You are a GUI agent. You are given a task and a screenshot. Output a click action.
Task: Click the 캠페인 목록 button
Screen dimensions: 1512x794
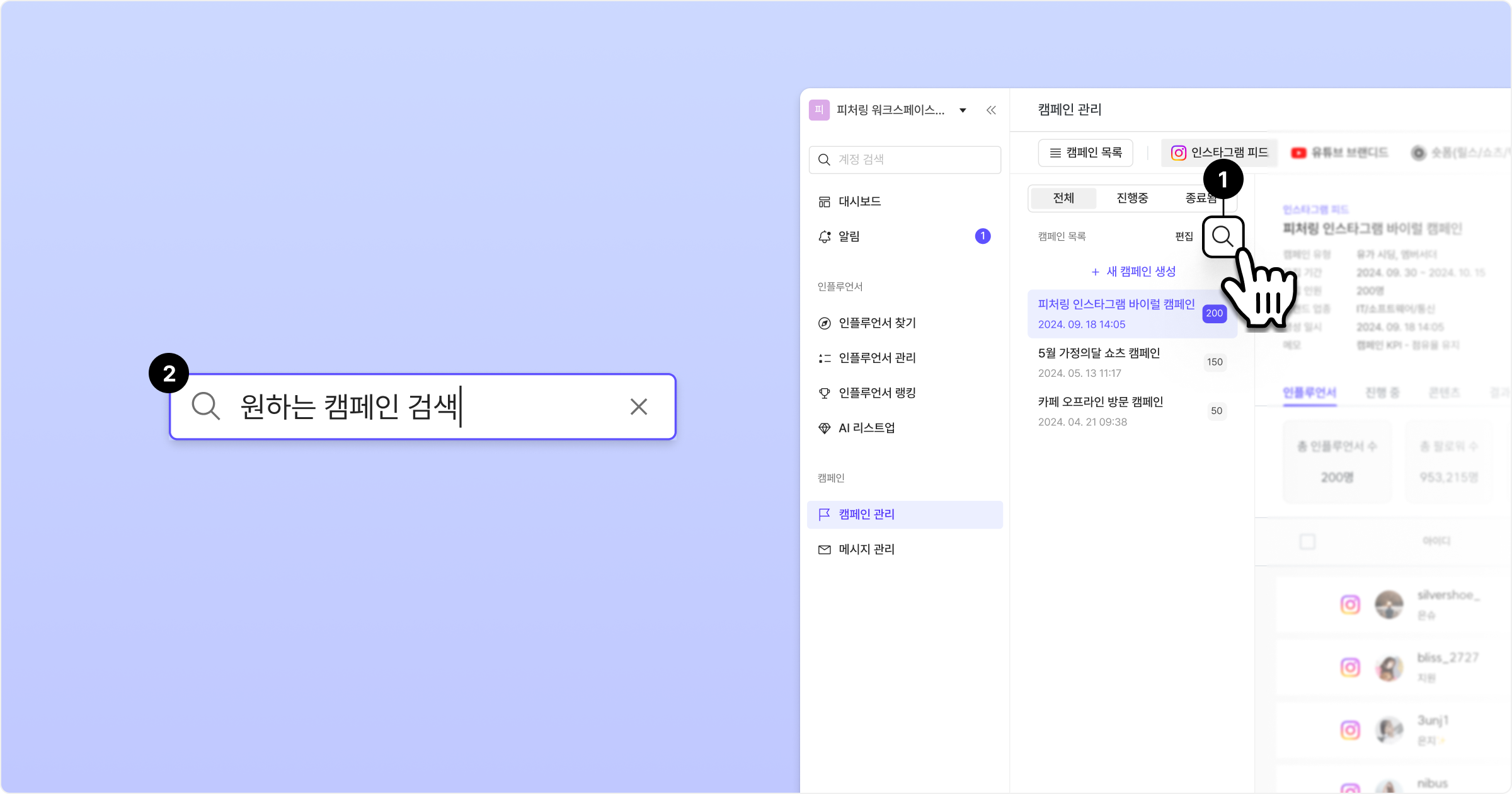pyautogui.click(x=1085, y=152)
